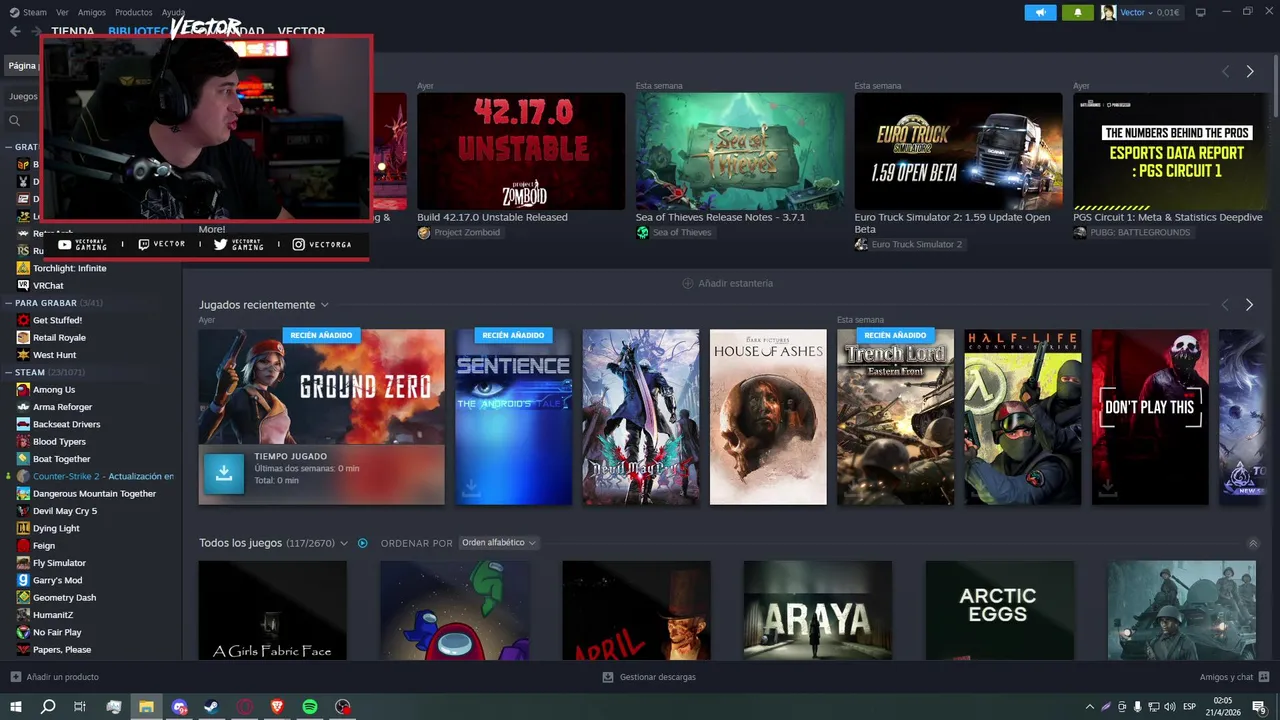Screen dimensions: 1280x720
Task: Open the Windows Start menu
Action: point(15,706)
